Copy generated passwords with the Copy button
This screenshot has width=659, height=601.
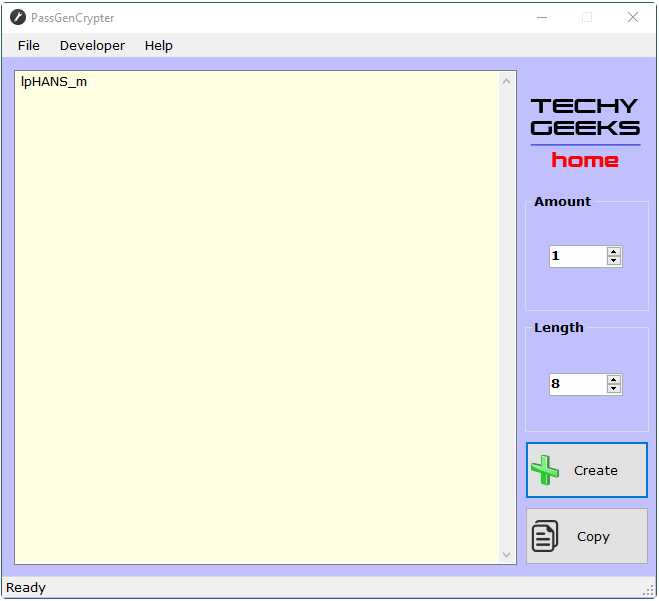pyautogui.click(x=587, y=536)
